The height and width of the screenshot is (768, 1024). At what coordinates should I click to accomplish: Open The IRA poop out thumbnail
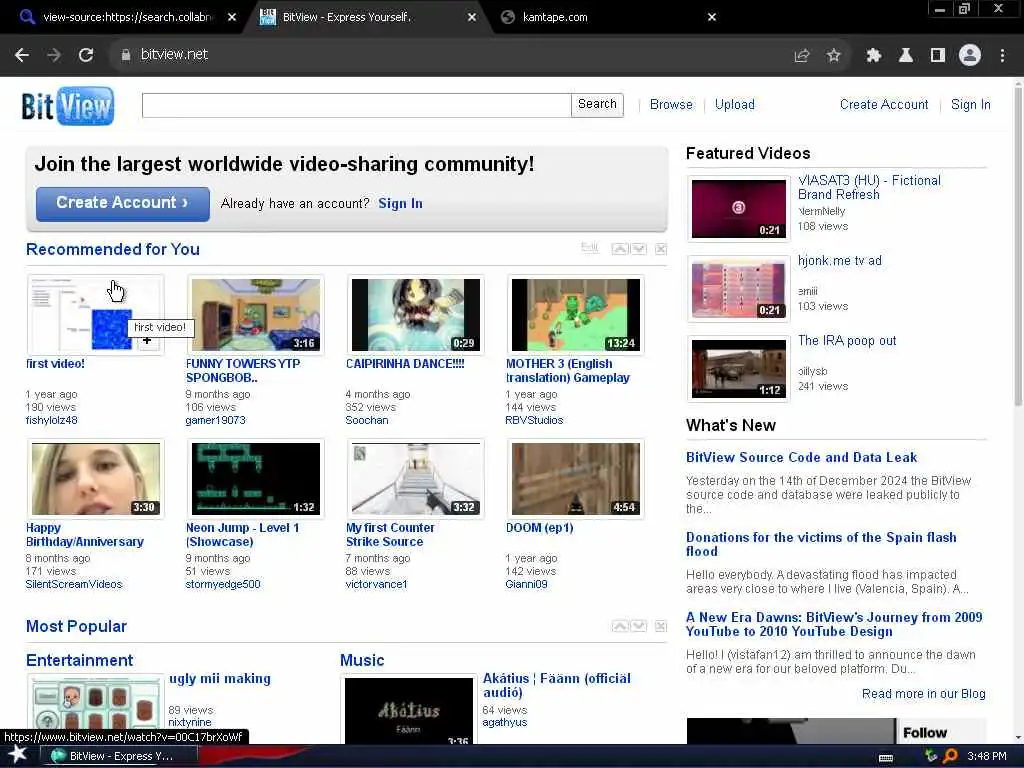coord(739,369)
